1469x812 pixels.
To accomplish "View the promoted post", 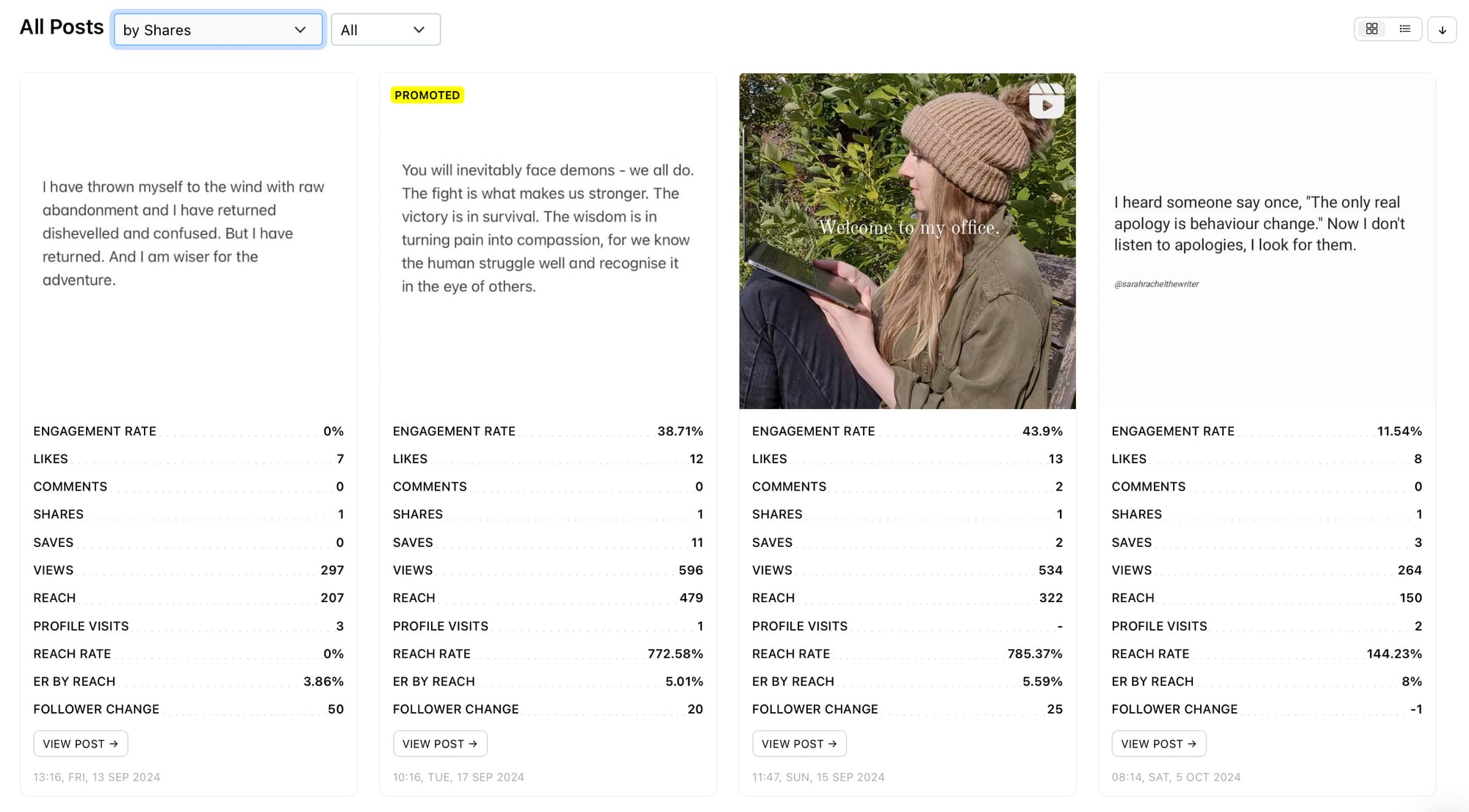I will pyautogui.click(x=439, y=744).
